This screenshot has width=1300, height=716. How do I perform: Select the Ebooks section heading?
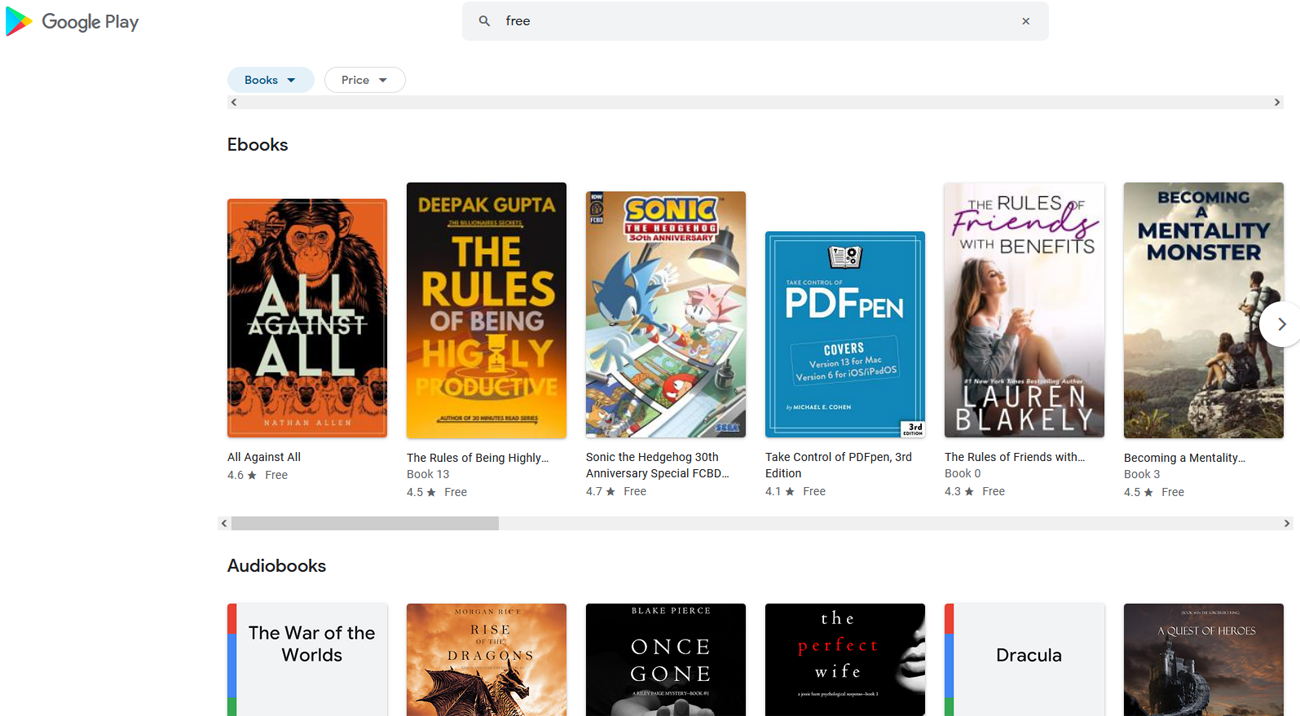pos(257,144)
